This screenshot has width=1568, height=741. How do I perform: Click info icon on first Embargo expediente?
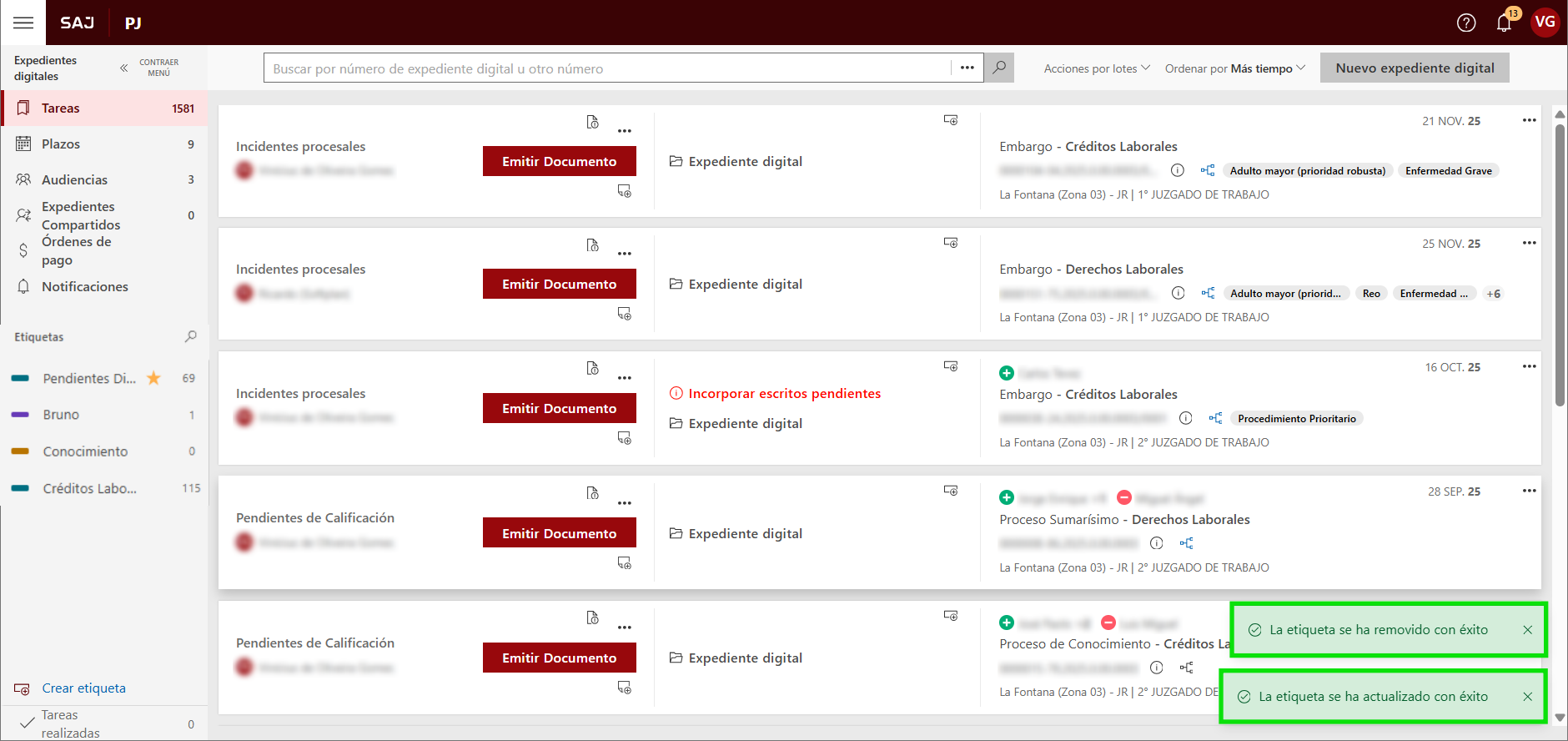[x=1177, y=170]
